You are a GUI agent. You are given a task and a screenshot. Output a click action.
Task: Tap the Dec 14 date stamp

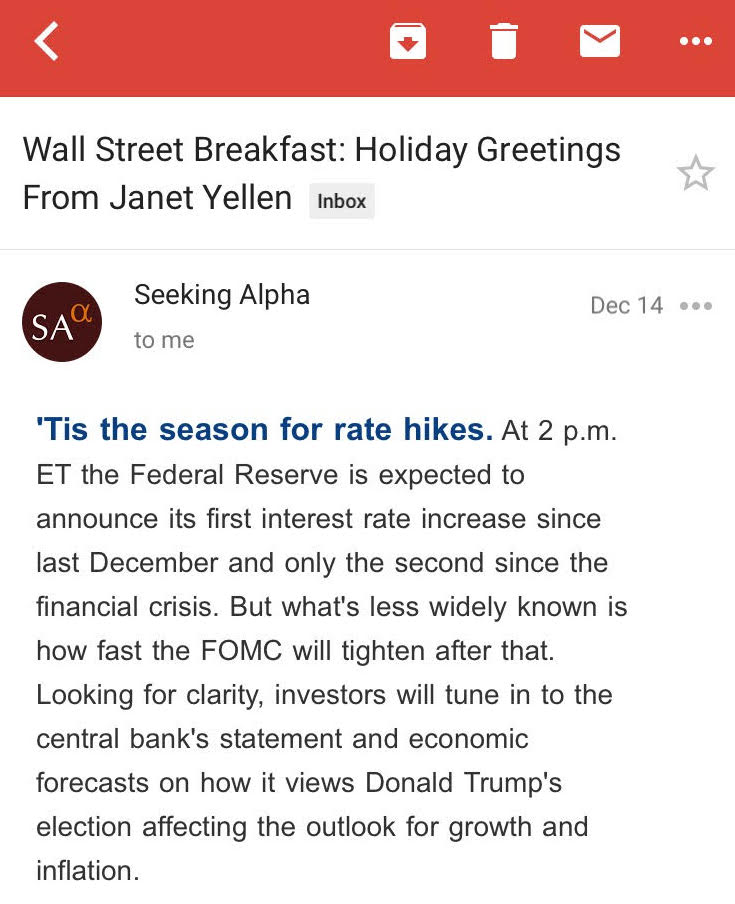pos(627,306)
